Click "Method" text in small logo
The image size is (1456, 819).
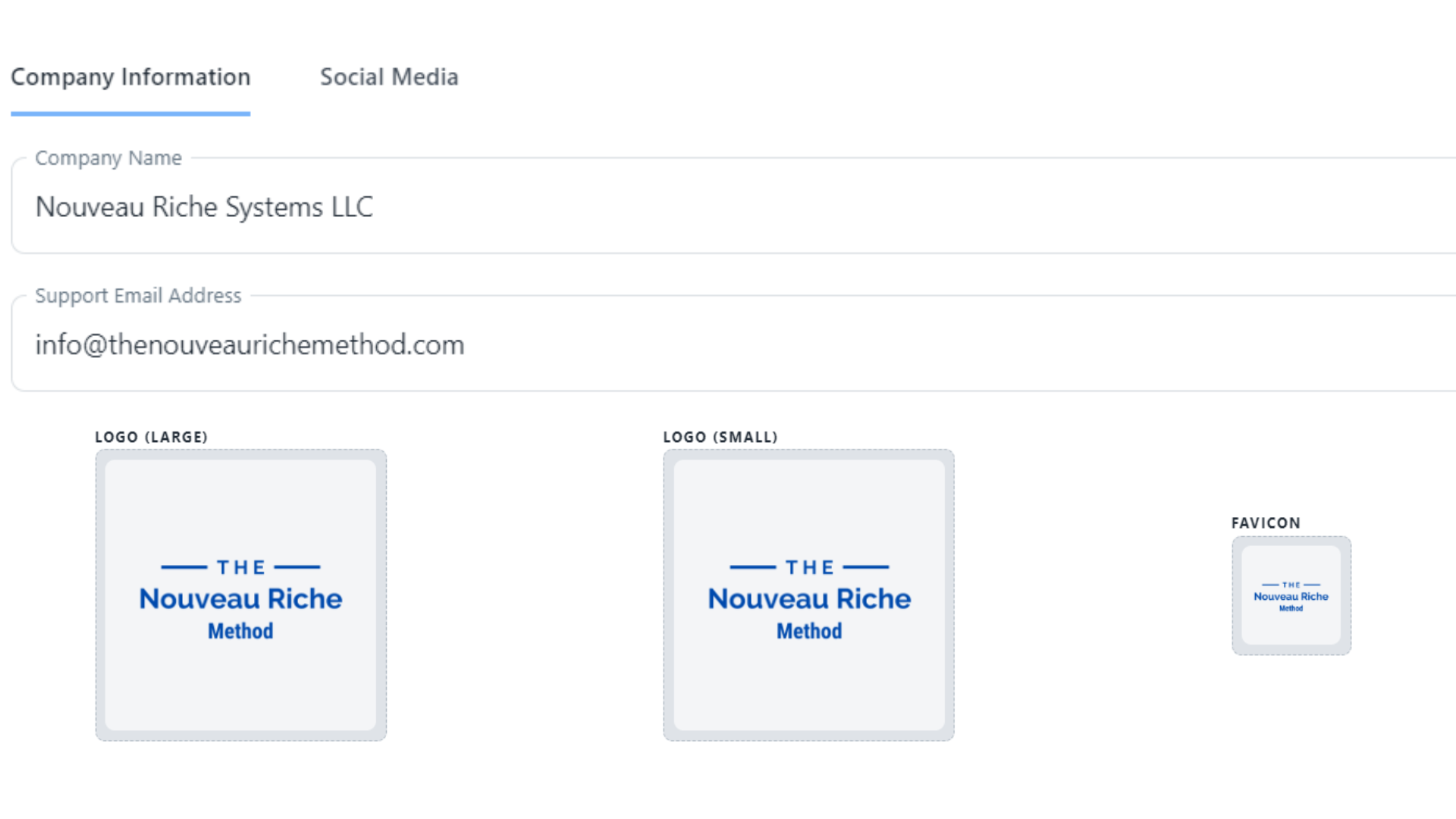[x=808, y=631]
